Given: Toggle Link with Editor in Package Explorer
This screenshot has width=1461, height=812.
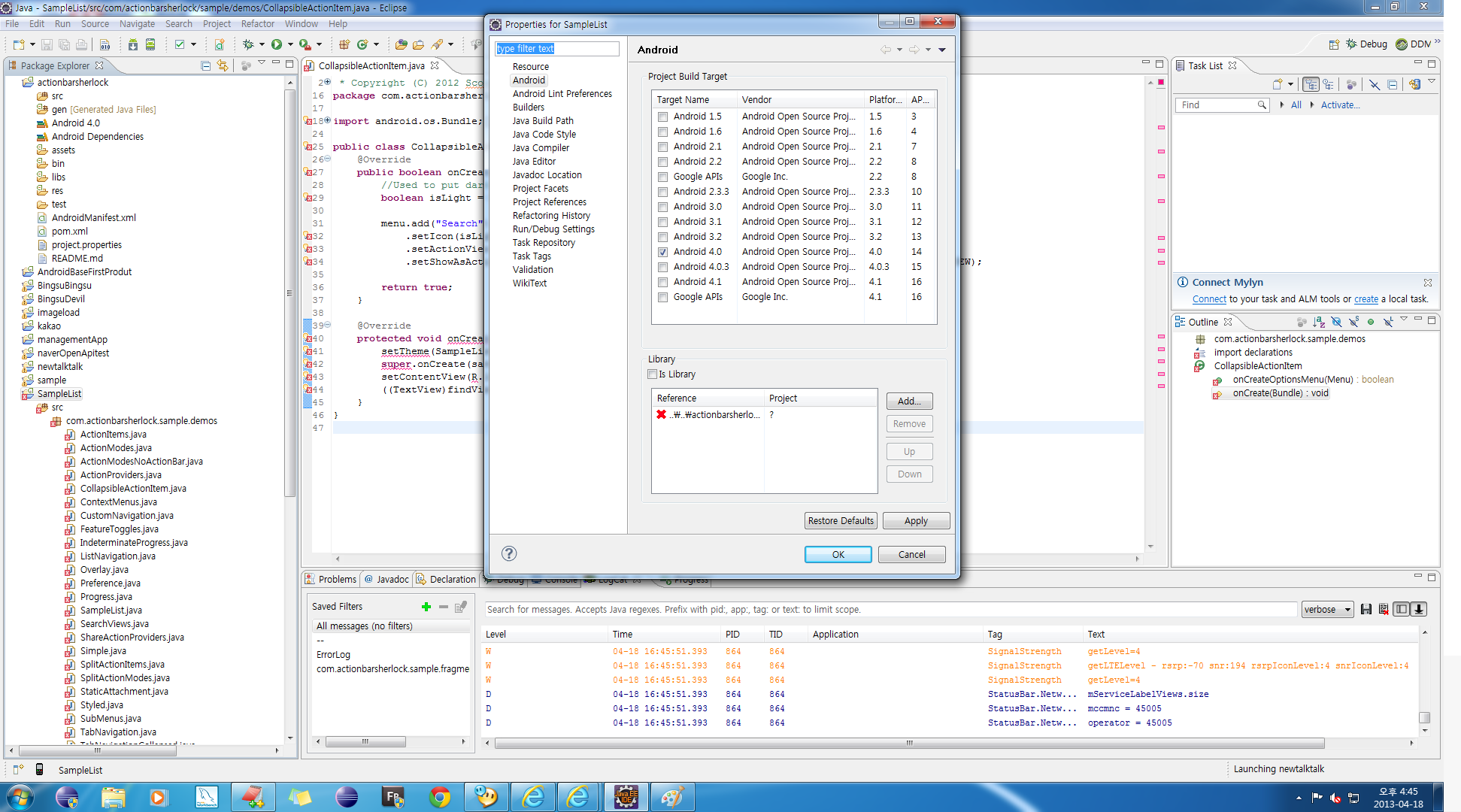Looking at the screenshot, I should pyautogui.click(x=223, y=65).
